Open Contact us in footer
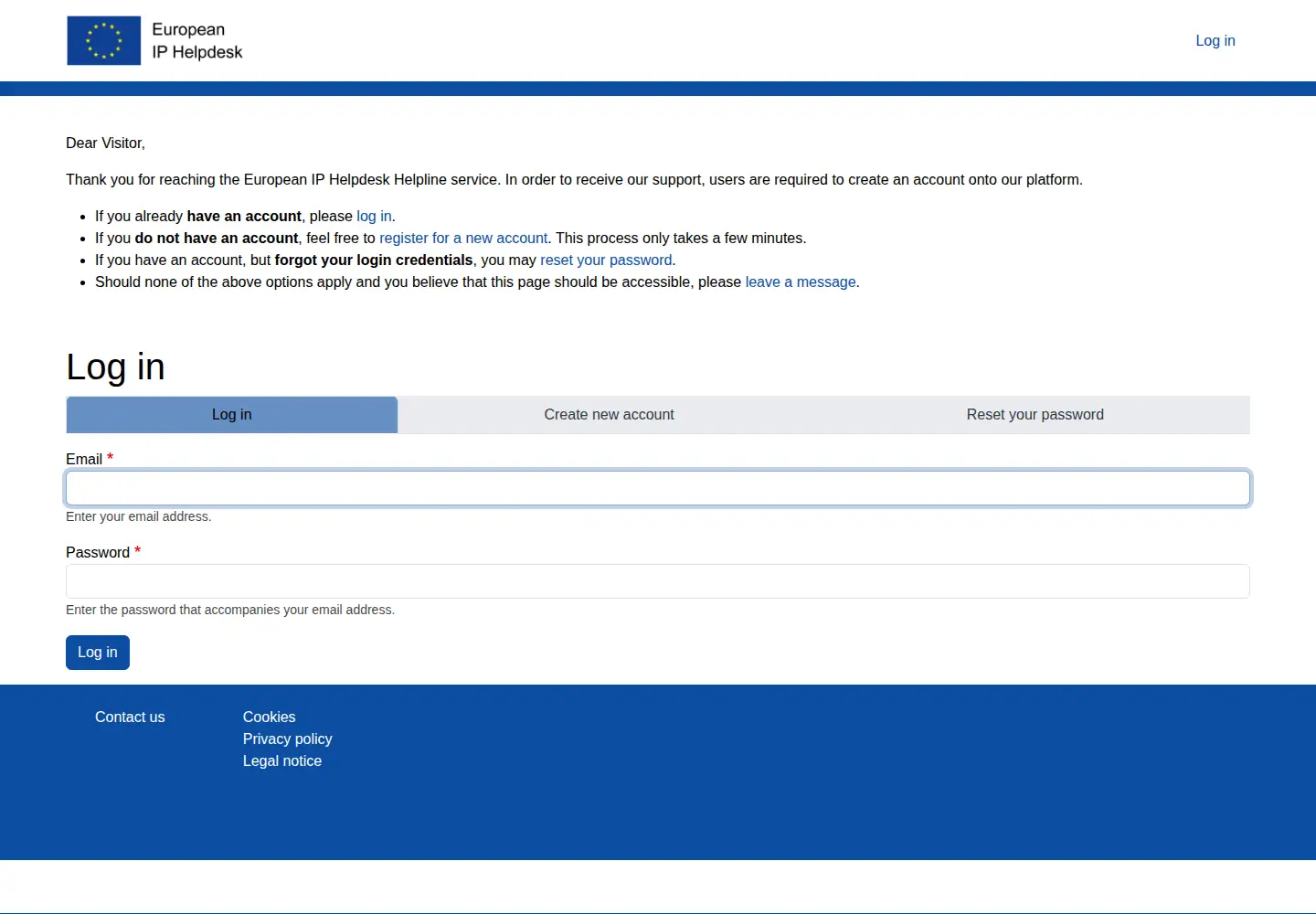Viewport: 1316px width, 914px height. point(130,717)
